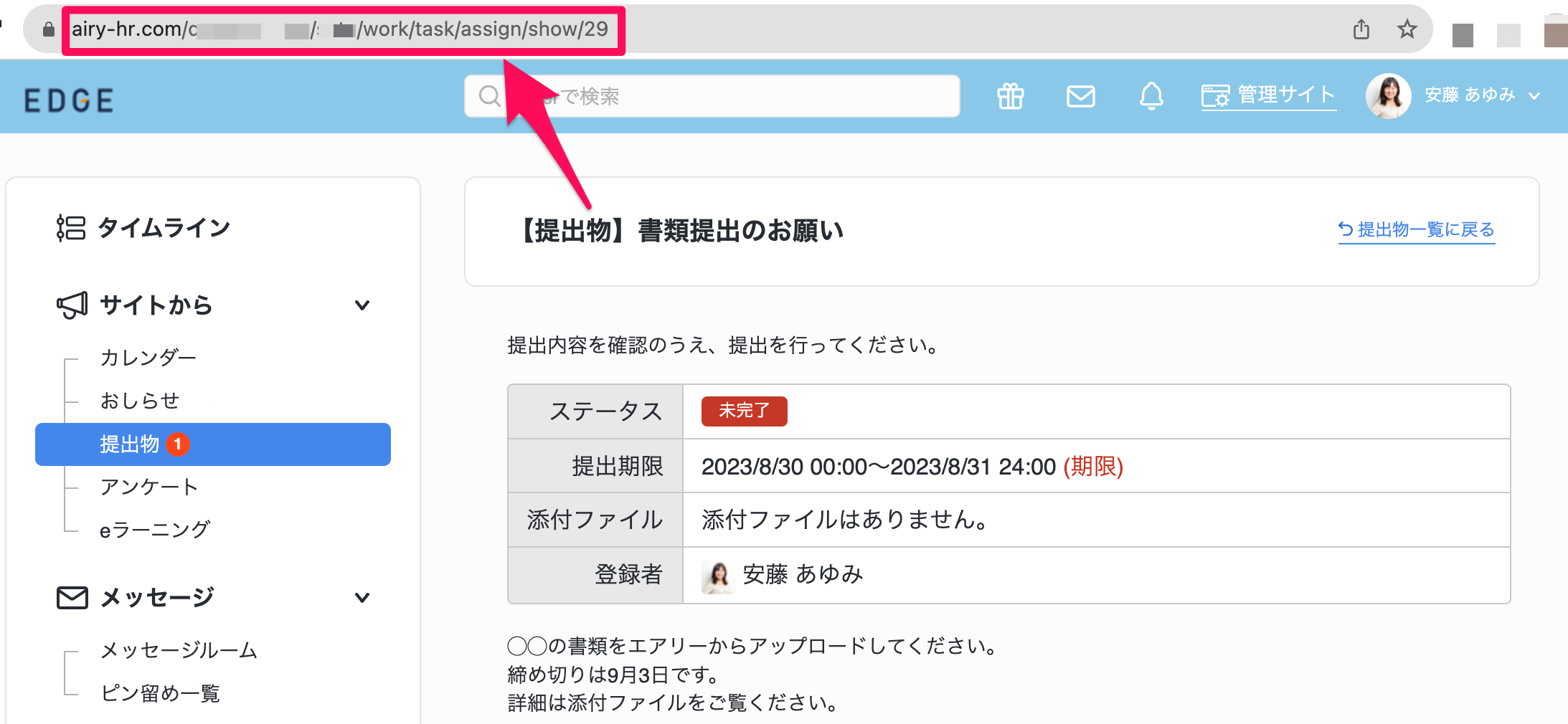Open the gift icon in header
Viewport: 1568px width, 724px height.
point(1011,95)
